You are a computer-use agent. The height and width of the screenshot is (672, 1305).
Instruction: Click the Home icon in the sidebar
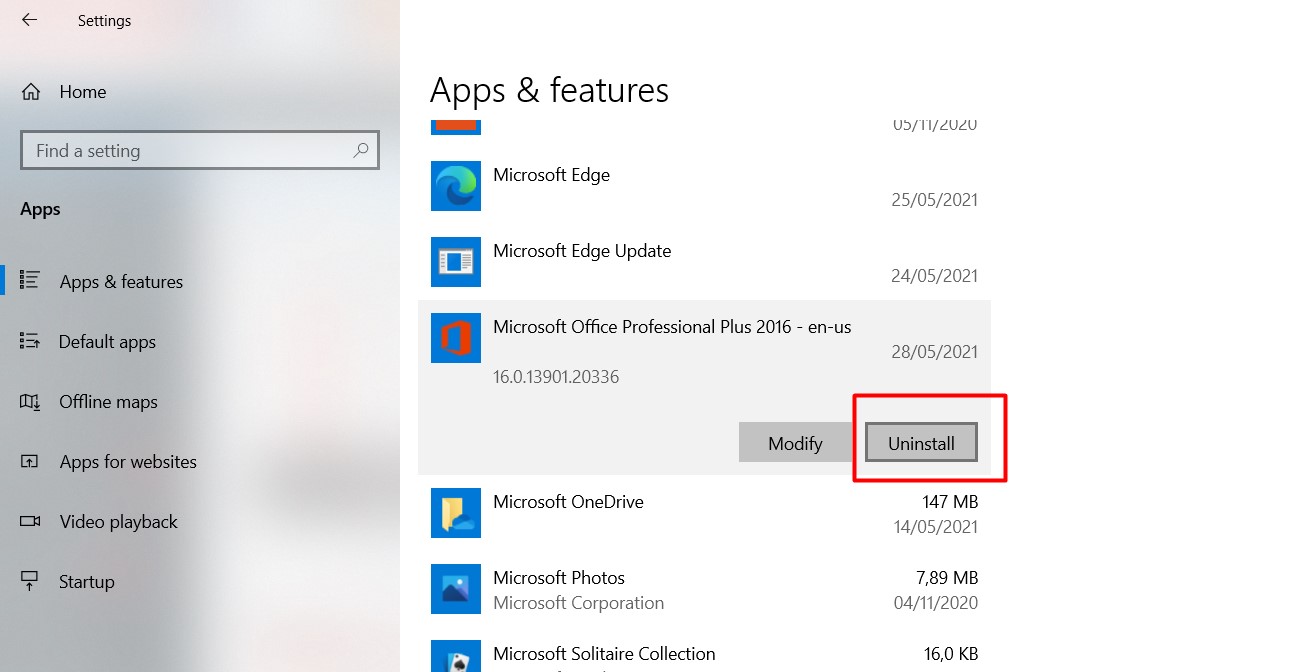pos(31,91)
